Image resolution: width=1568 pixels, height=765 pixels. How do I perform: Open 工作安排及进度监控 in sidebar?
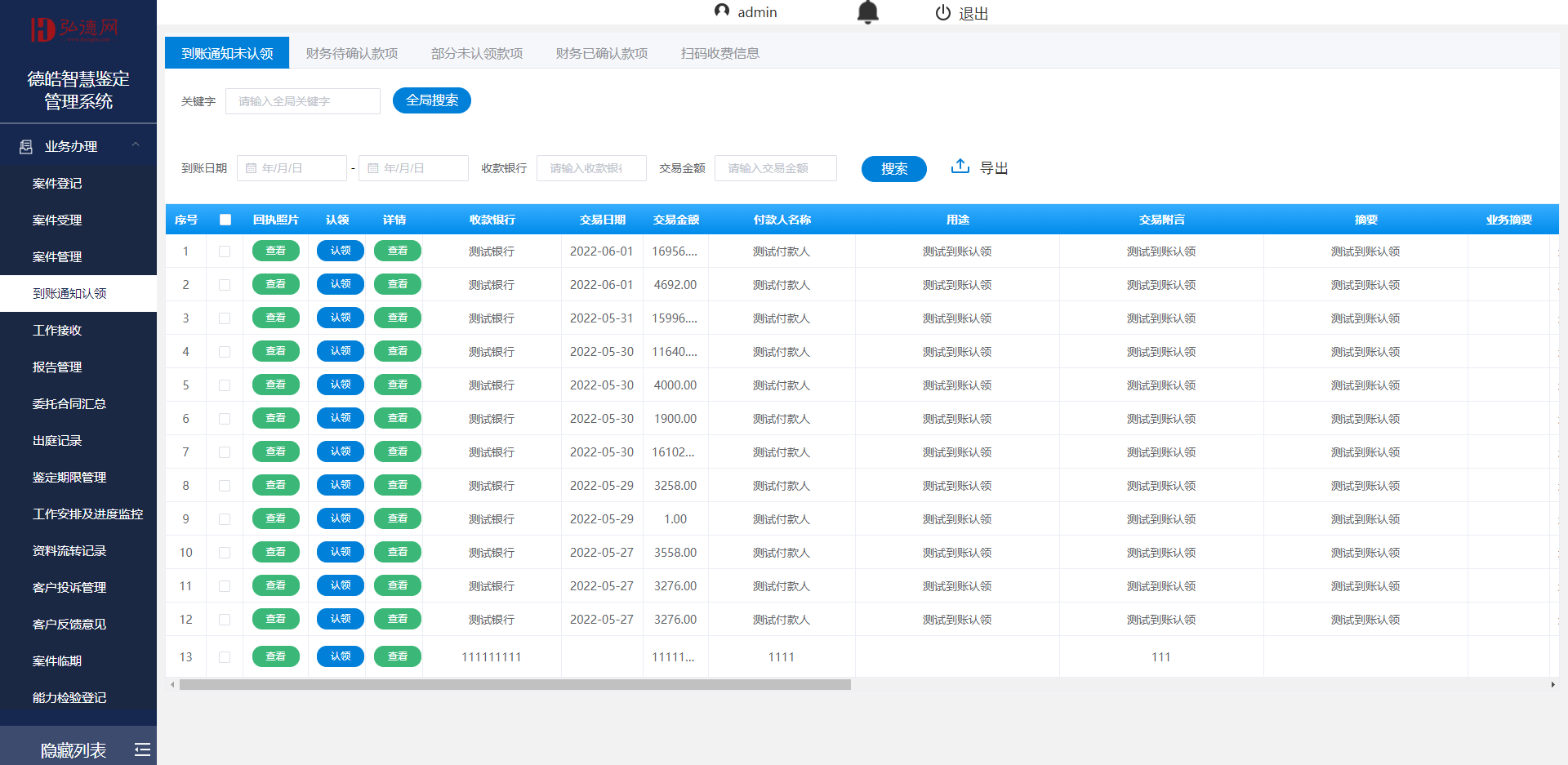(x=78, y=514)
